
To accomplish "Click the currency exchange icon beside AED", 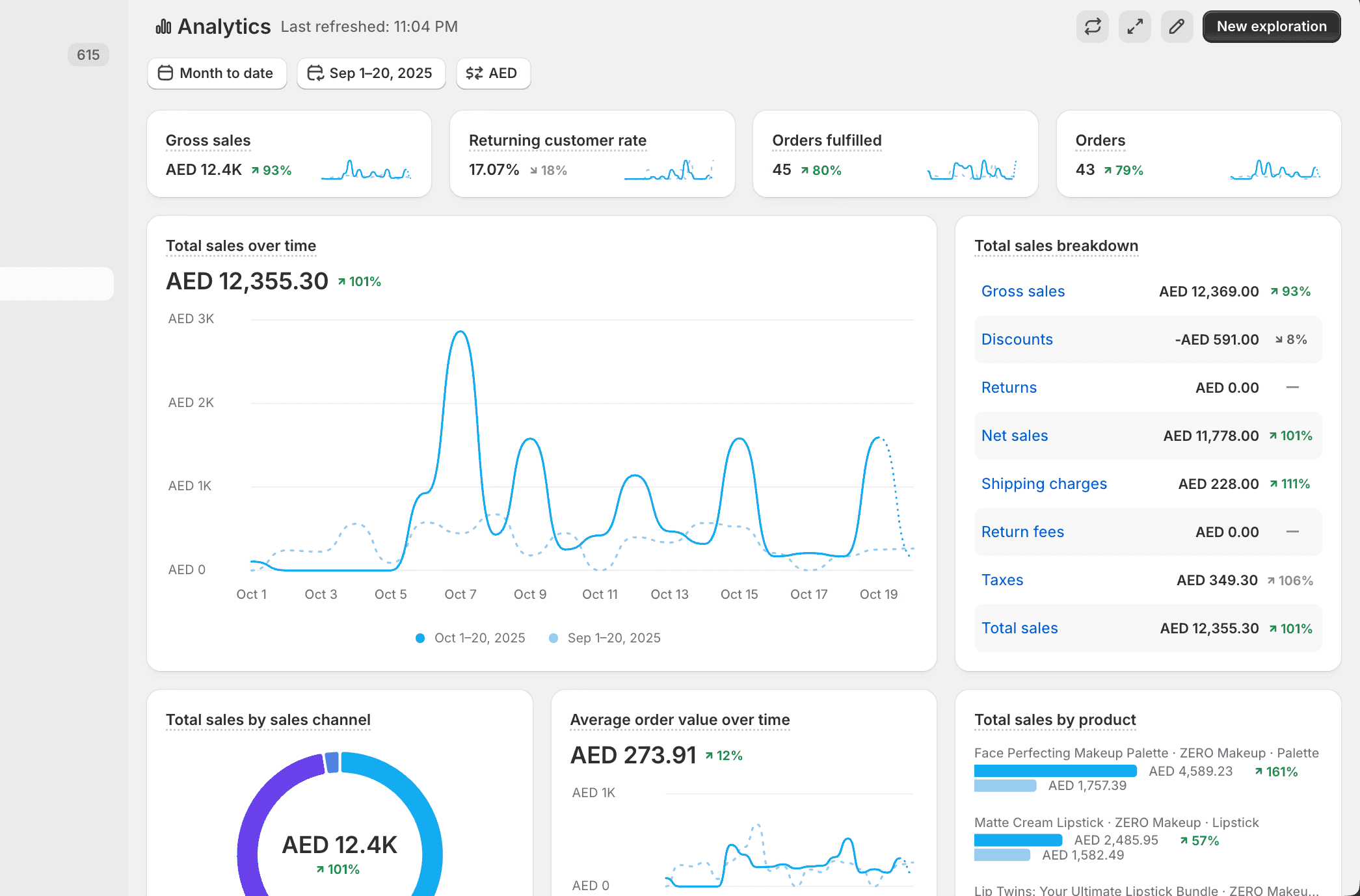I will click(474, 73).
